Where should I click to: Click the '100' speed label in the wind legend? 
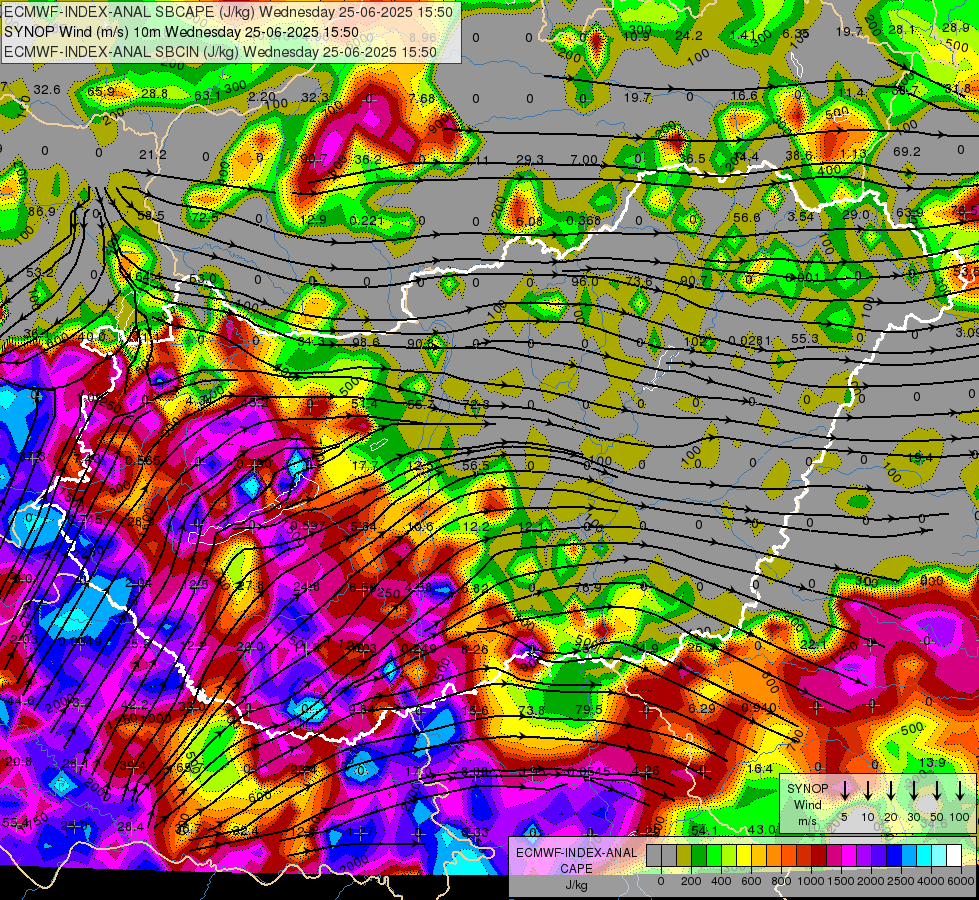tap(960, 818)
